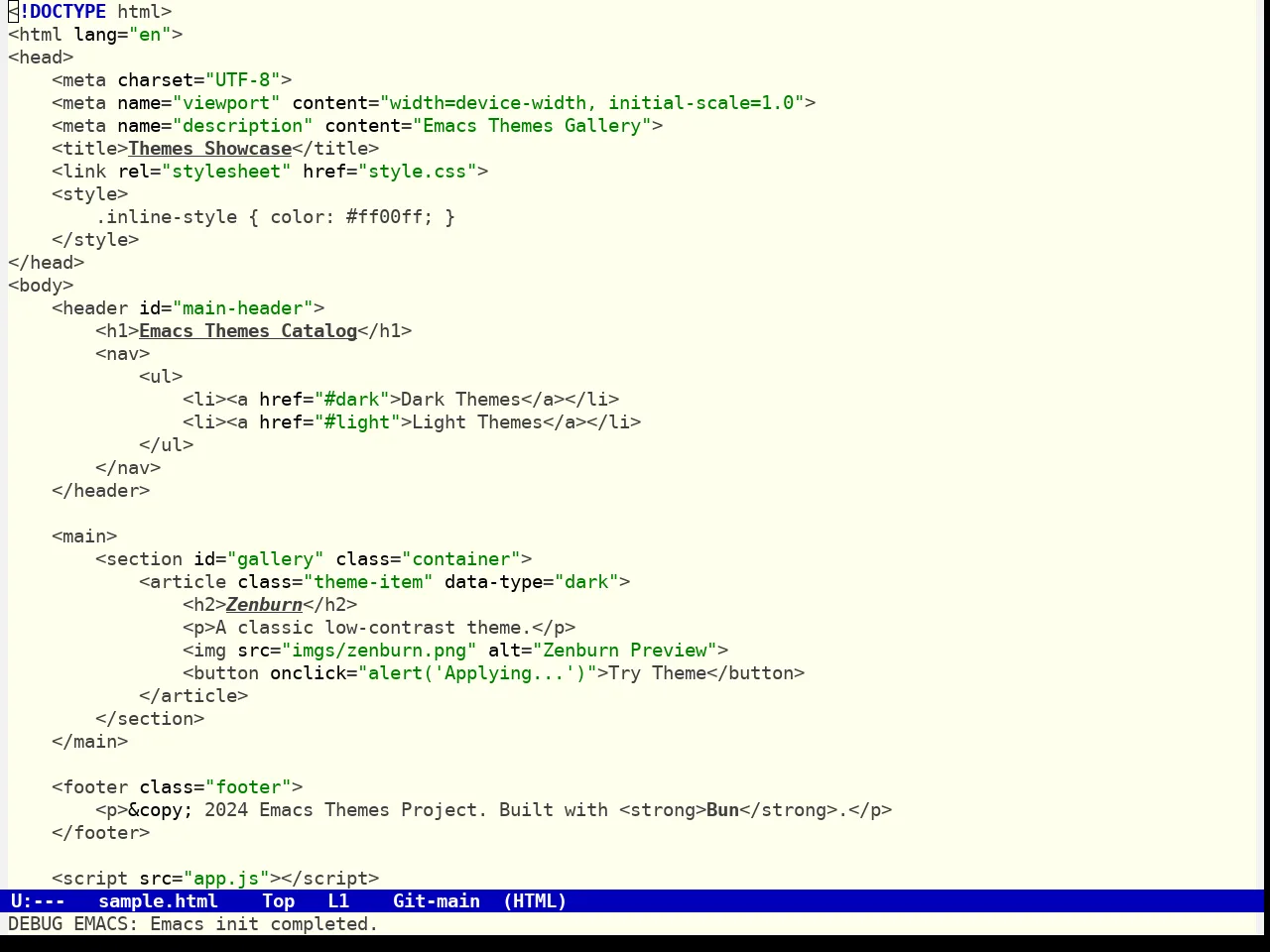Click 'Try Theme' button text in code

tap(658, 673)
